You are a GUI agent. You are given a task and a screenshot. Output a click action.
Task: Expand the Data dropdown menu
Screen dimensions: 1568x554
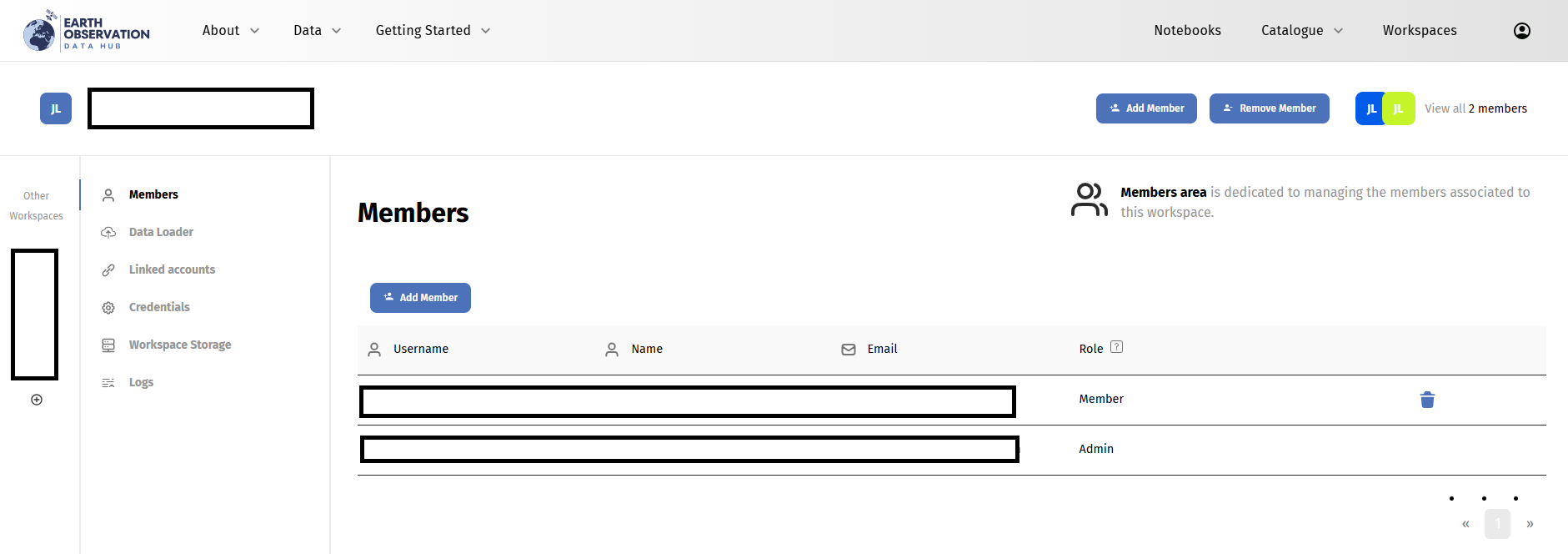(318, 31)
